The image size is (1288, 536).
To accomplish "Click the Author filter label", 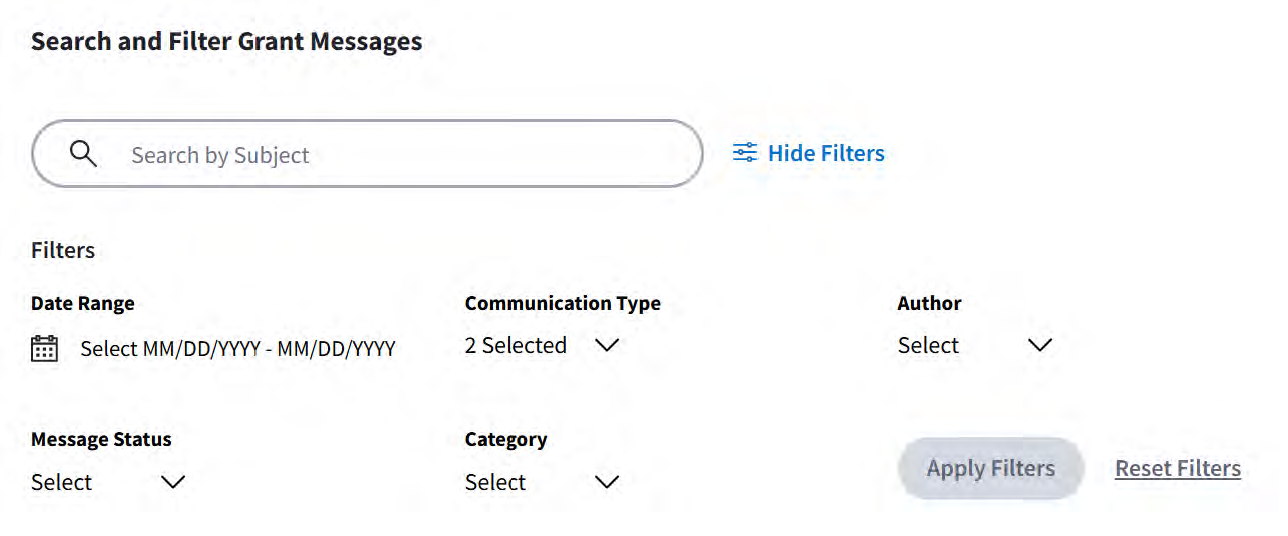I will click(x=930, y=303).
